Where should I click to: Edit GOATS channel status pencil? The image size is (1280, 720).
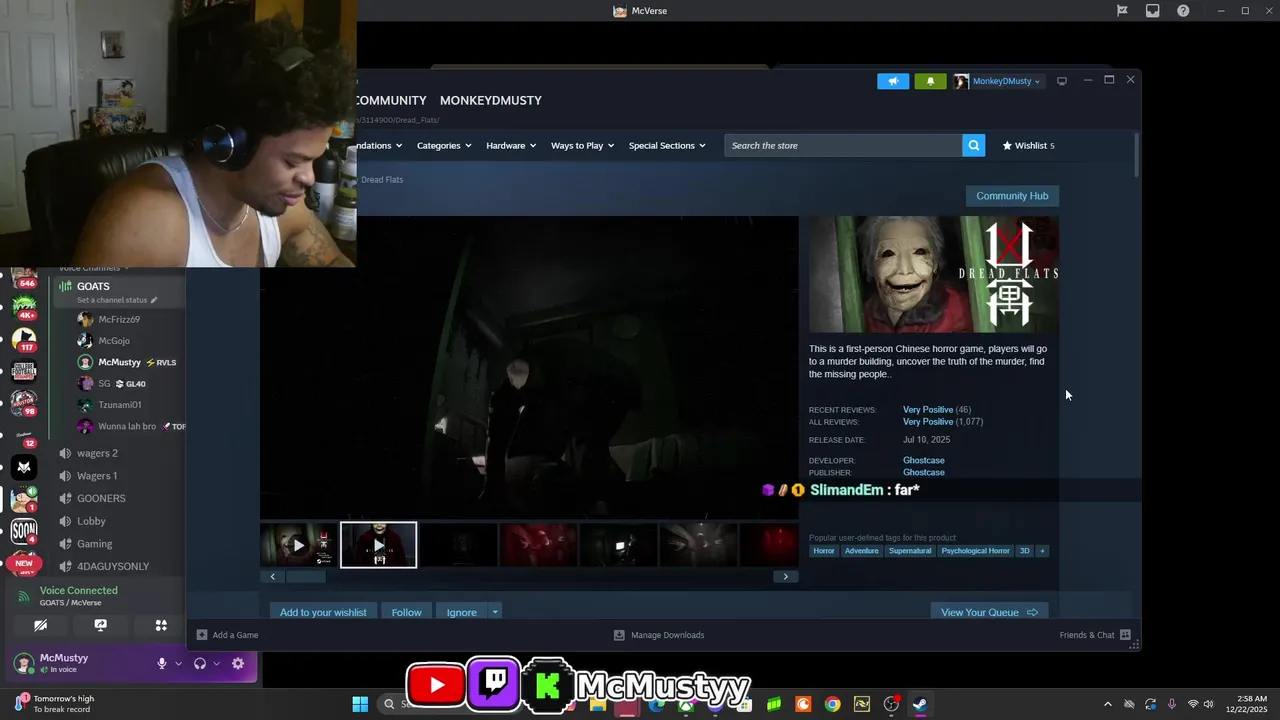point(154,300)
